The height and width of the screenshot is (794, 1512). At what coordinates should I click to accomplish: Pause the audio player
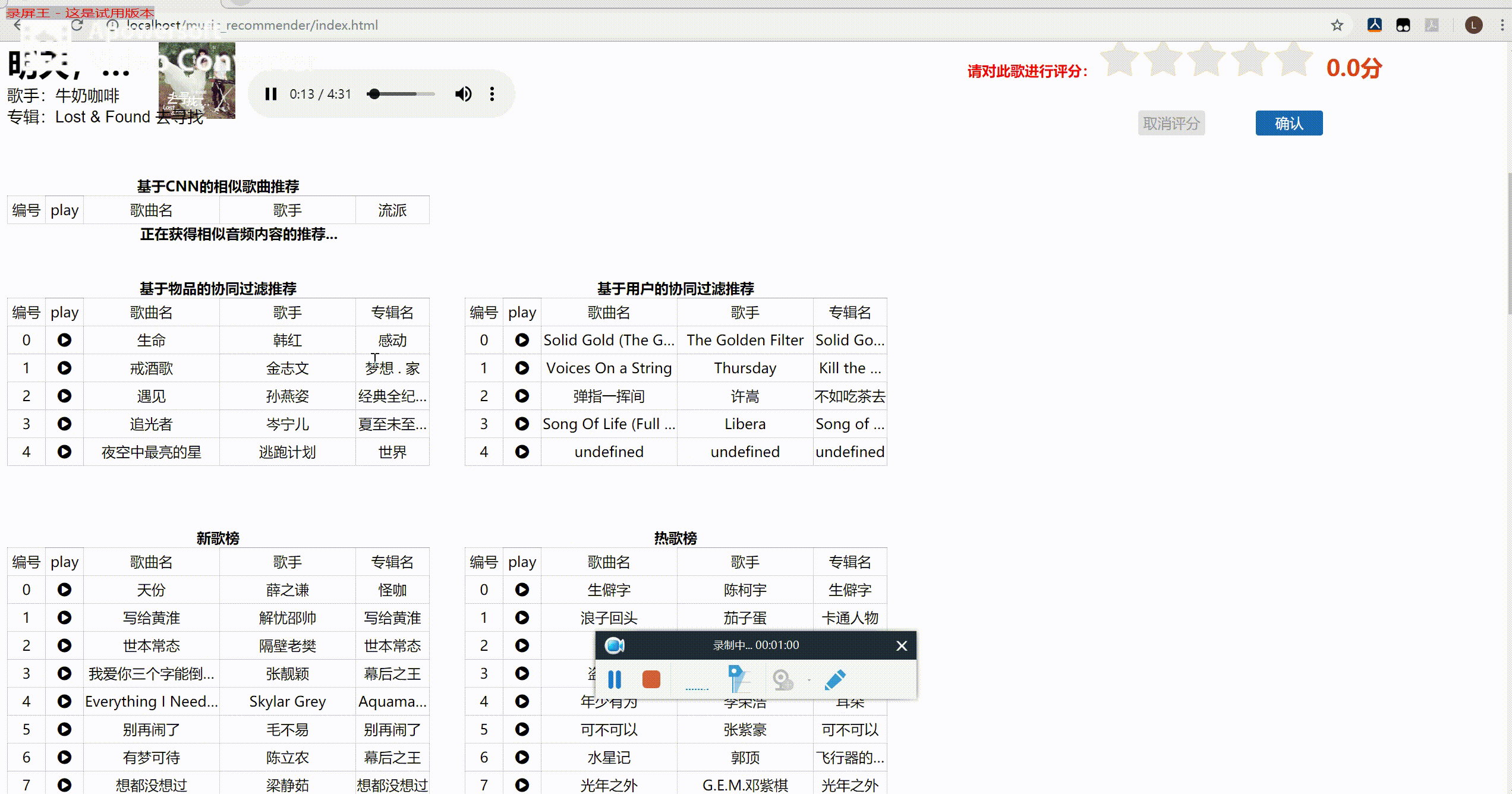point(271,94)
